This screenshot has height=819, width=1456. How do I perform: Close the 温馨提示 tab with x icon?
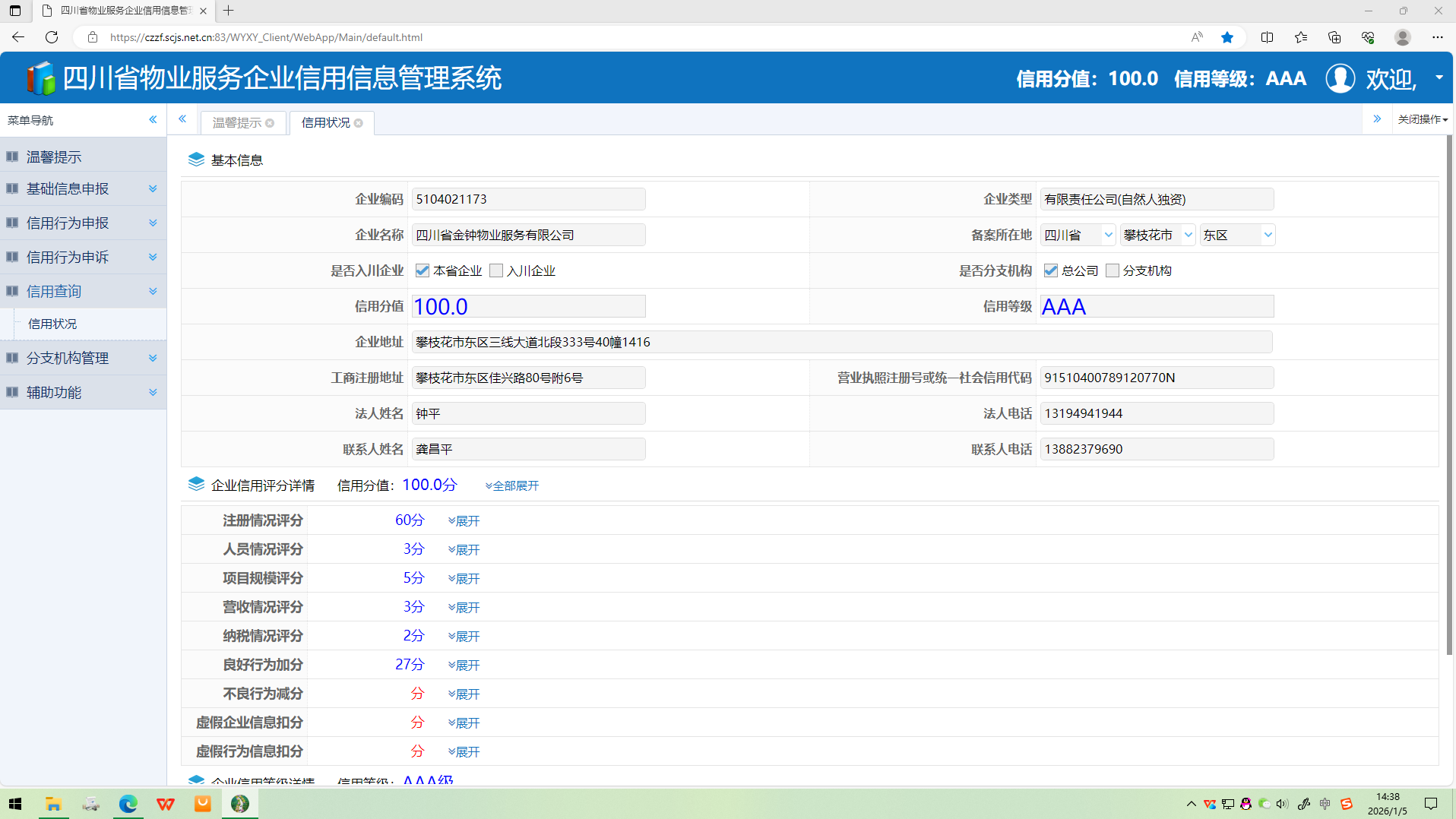click(270, 123)
